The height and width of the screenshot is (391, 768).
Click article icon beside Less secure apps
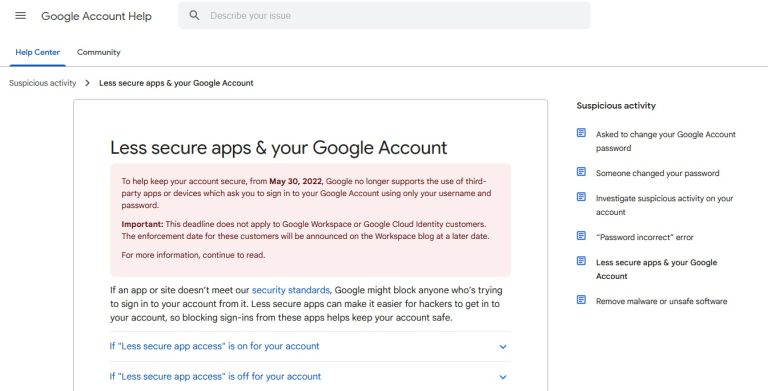581,261
